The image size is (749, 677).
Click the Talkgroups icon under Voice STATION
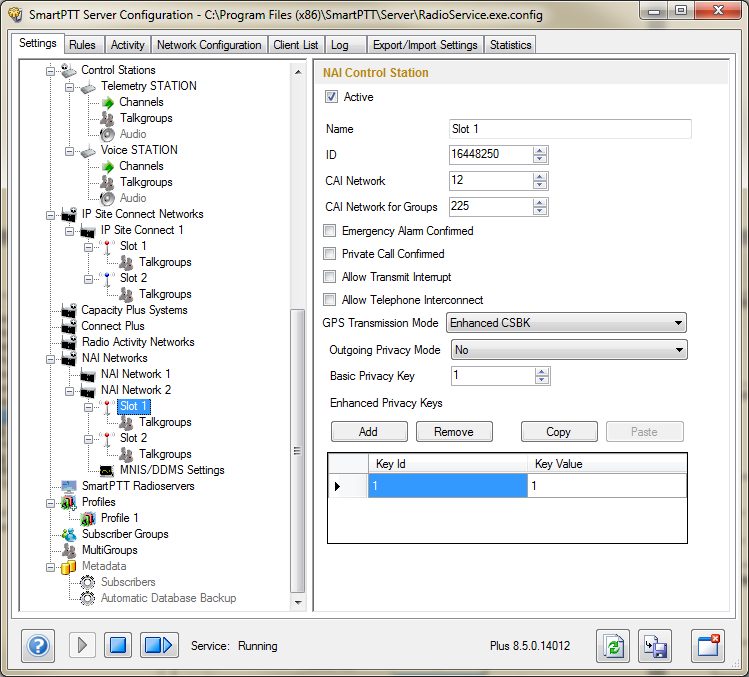point(107,182)
